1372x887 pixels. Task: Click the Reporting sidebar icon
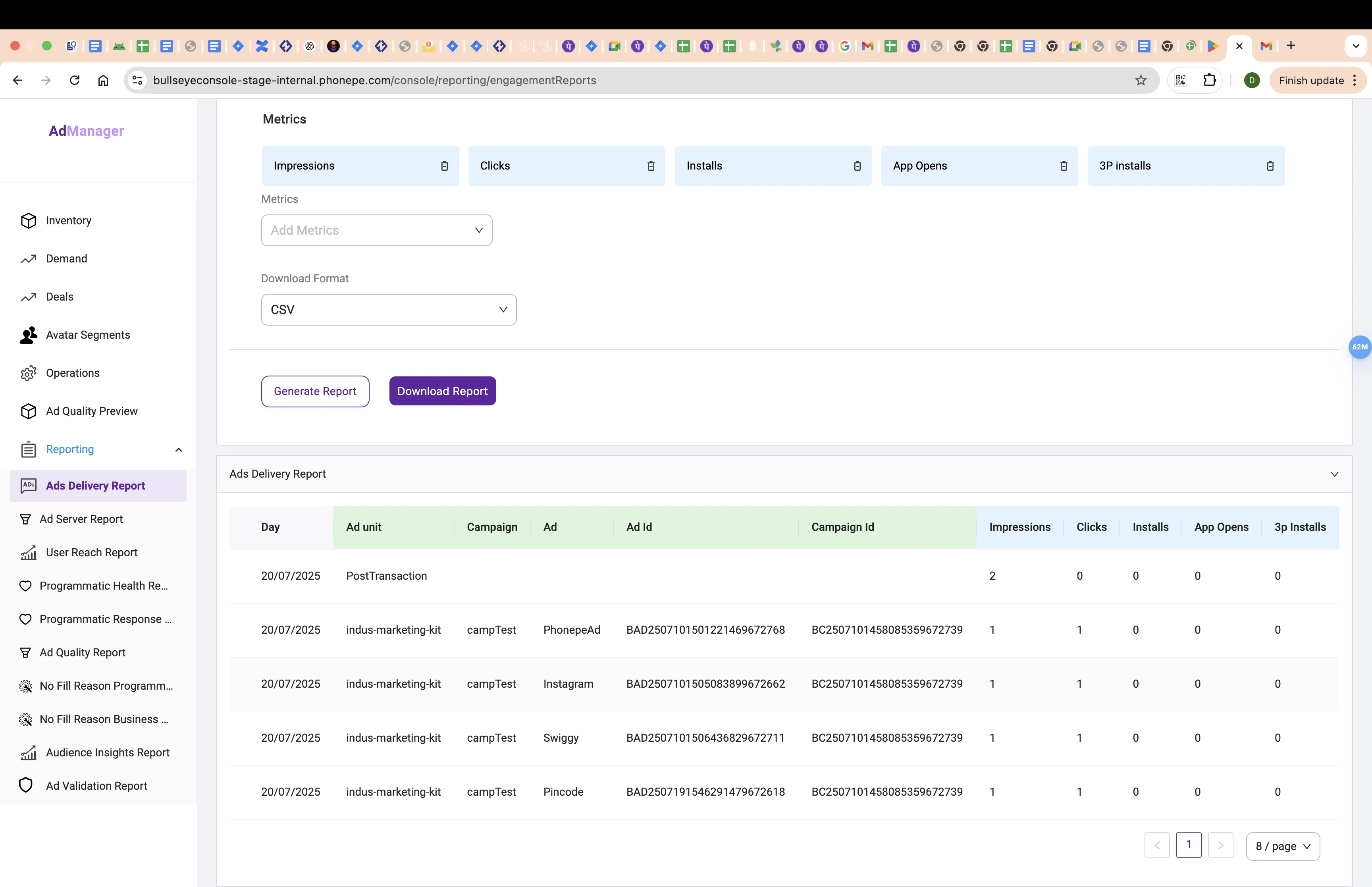click(x=28, y=450)
